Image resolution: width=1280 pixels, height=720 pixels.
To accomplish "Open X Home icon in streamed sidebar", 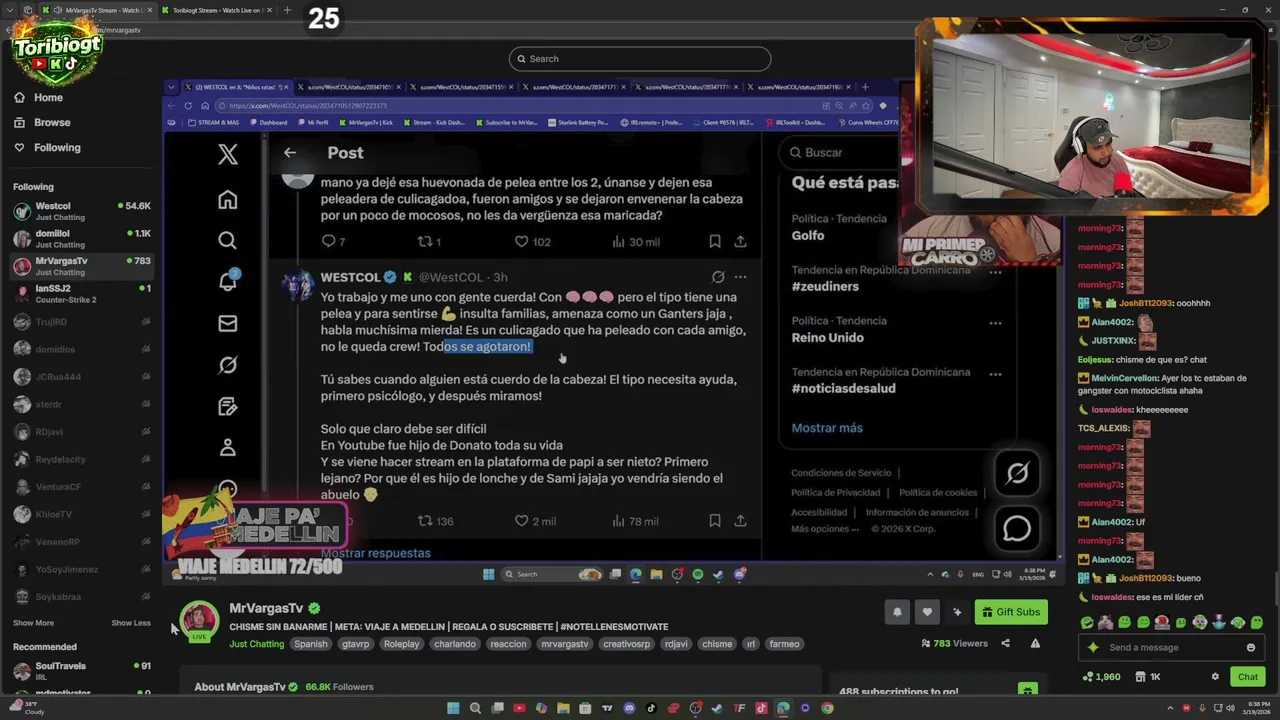I will tap(228, 200).
